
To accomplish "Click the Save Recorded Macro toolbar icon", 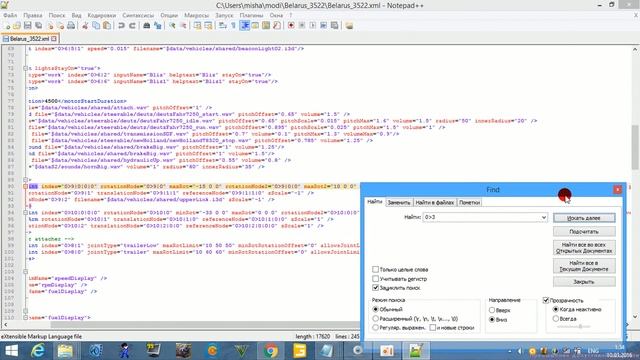I will coord(334,26).
